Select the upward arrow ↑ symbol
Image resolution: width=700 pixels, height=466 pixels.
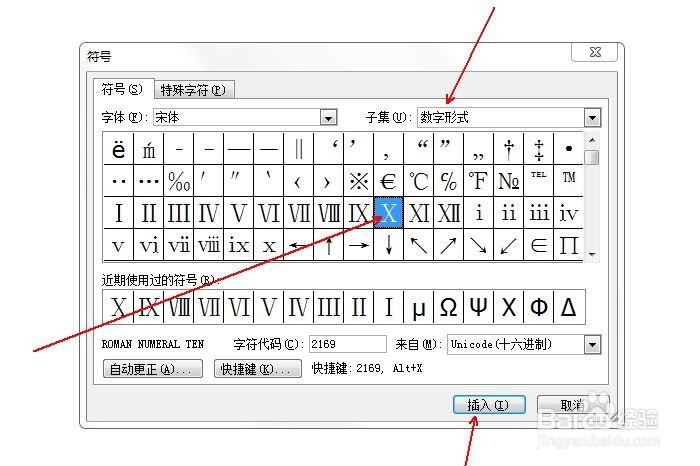329,245
